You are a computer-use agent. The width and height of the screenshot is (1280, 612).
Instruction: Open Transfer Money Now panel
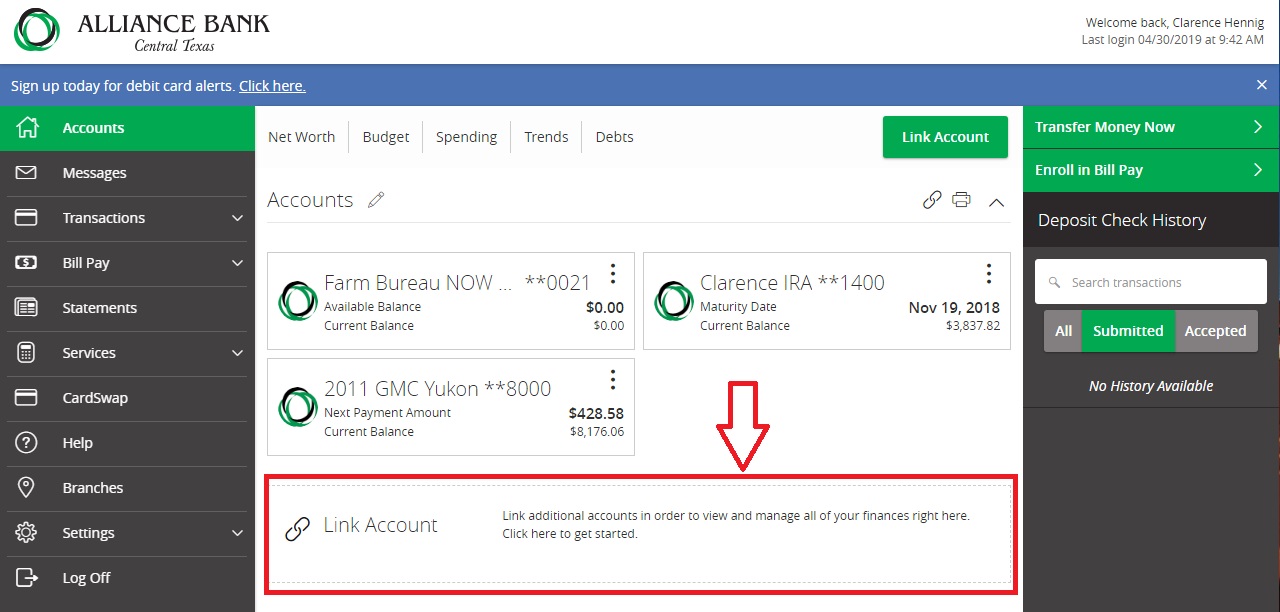[x=1150, y=127]
